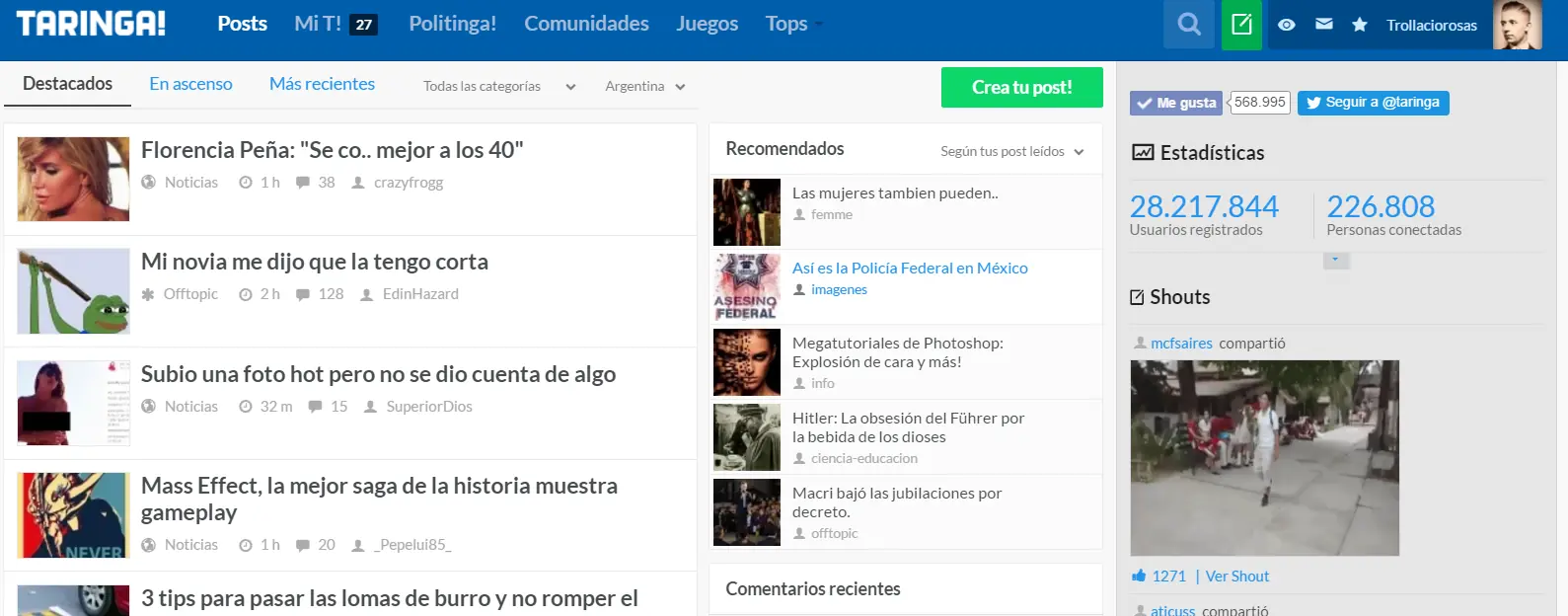
Task: Click the Mi T! counter badge 27
Action: pos(364,25)
